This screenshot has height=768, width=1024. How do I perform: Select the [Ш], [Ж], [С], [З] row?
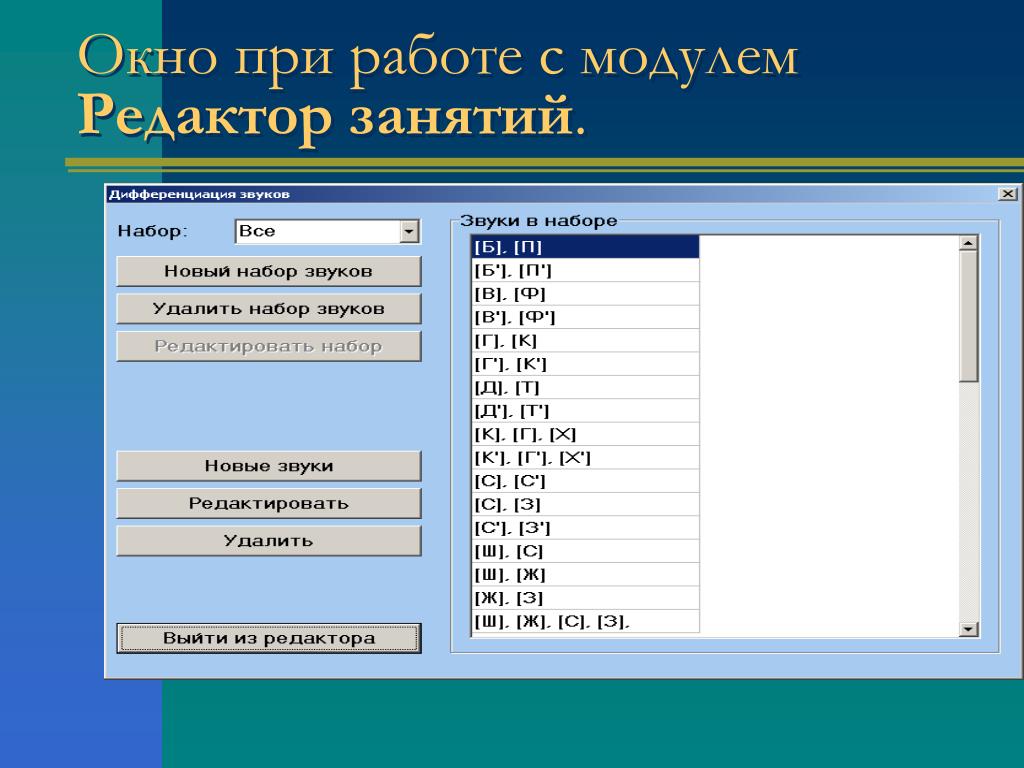pyautogui.click(x=585, y=621)
